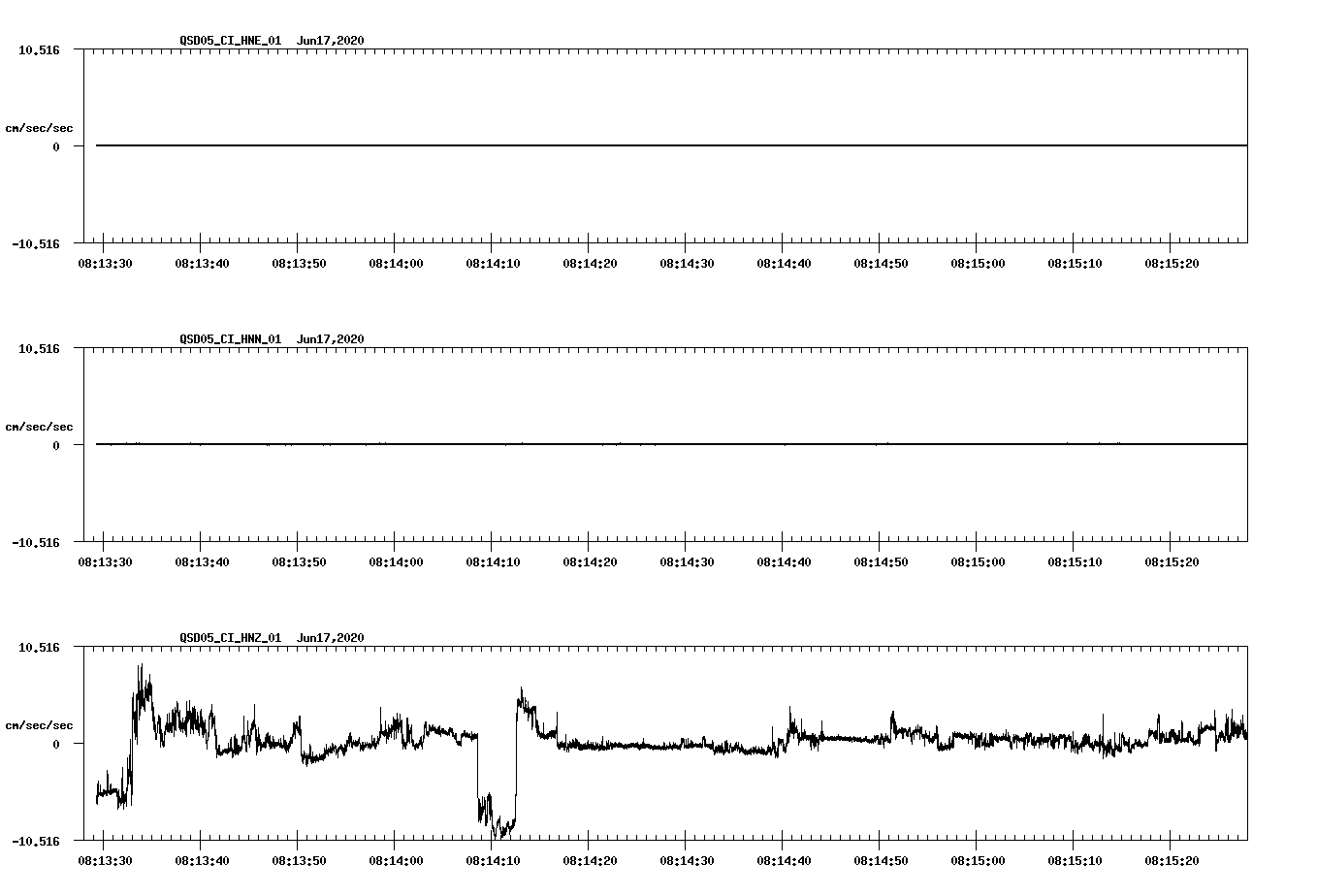
Task: Click the 08:15:10 time label on the HNN plot
Action: coord(1075,562)
